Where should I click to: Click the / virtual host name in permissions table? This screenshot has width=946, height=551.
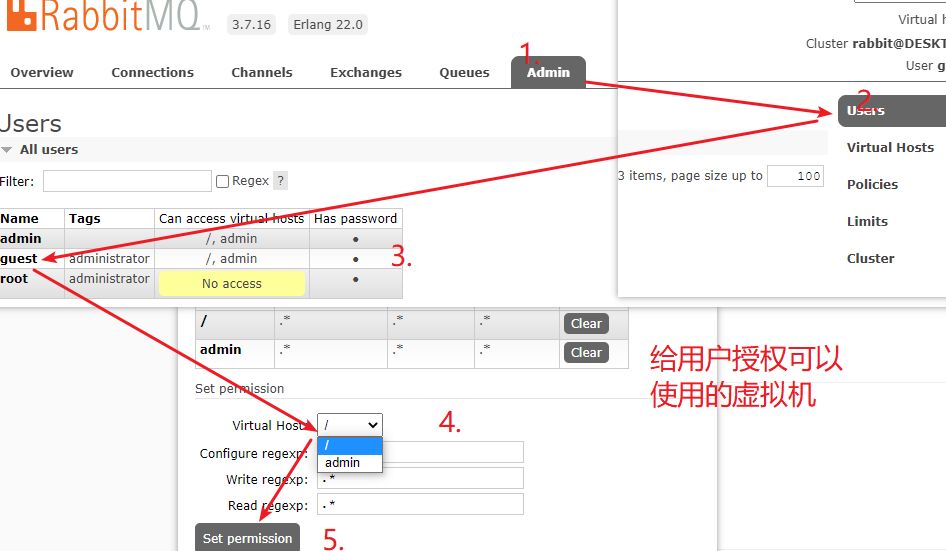click(204, 321)
